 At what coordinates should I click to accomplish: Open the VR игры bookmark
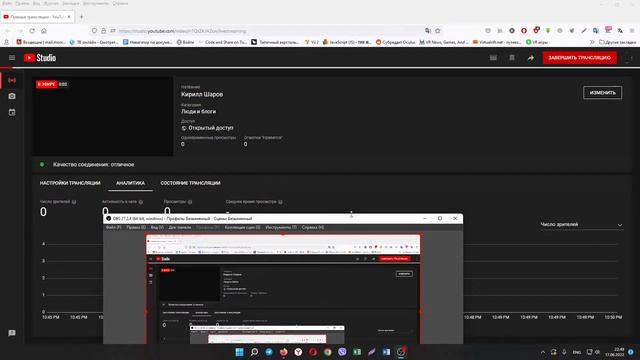pos(537,42)
